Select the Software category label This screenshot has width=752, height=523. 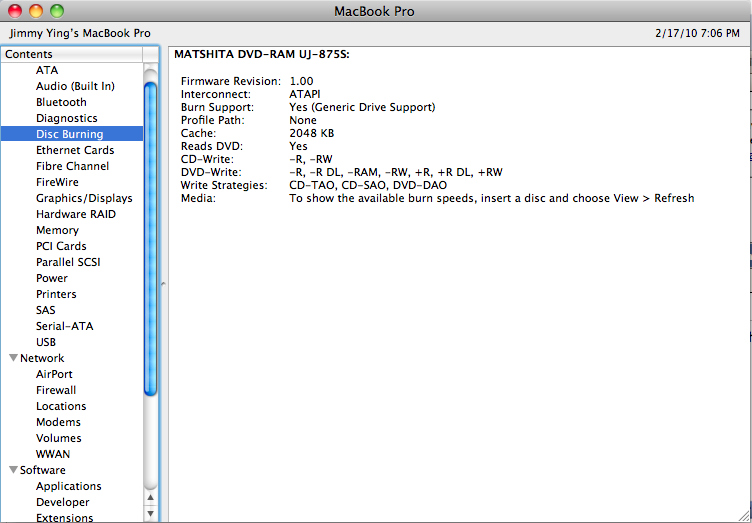[x=43, y=470]
